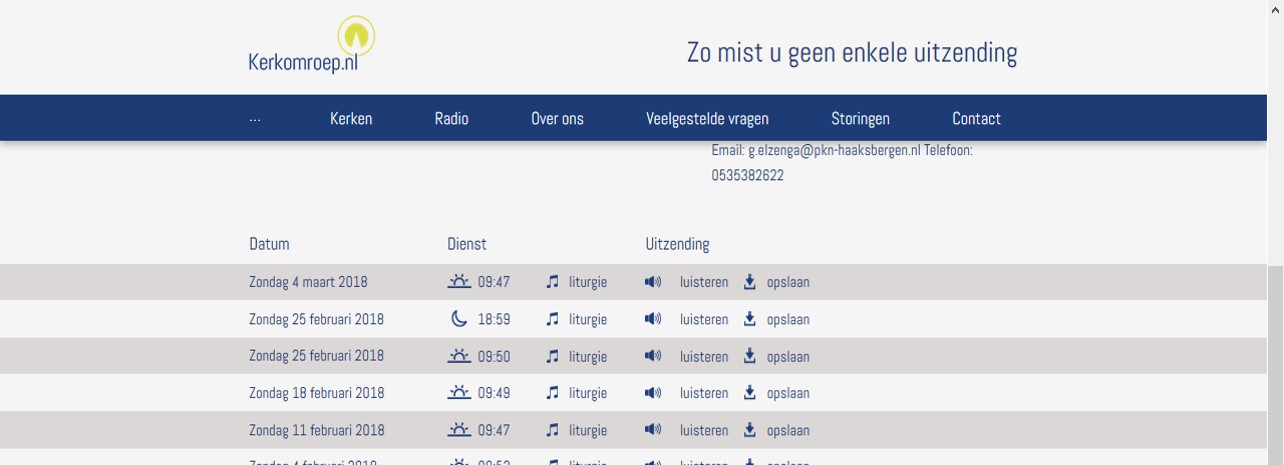Viewport: 1284px width, 465px height.
Task: Go to Veelgestelde vragen page
Action: pos(707,118)
